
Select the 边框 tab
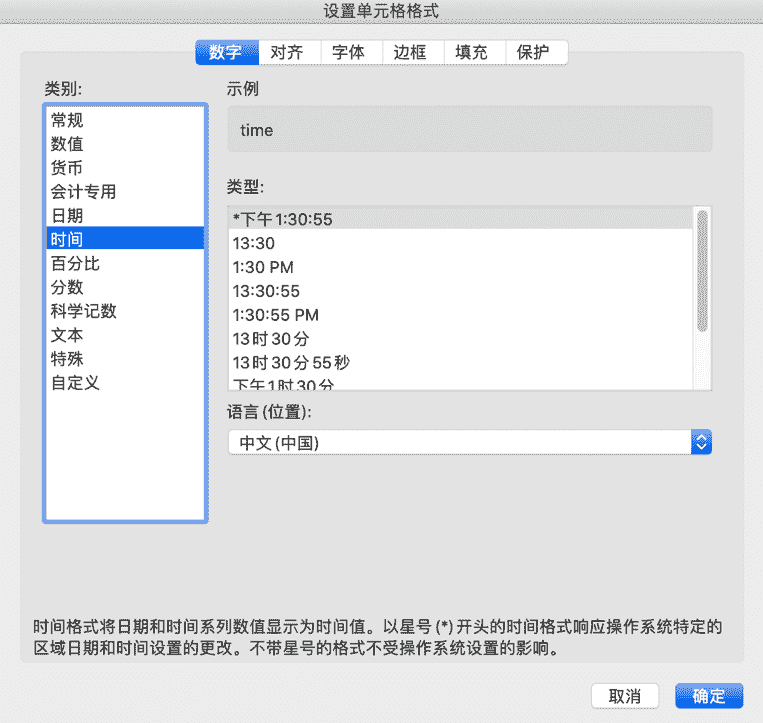point(410,53)
